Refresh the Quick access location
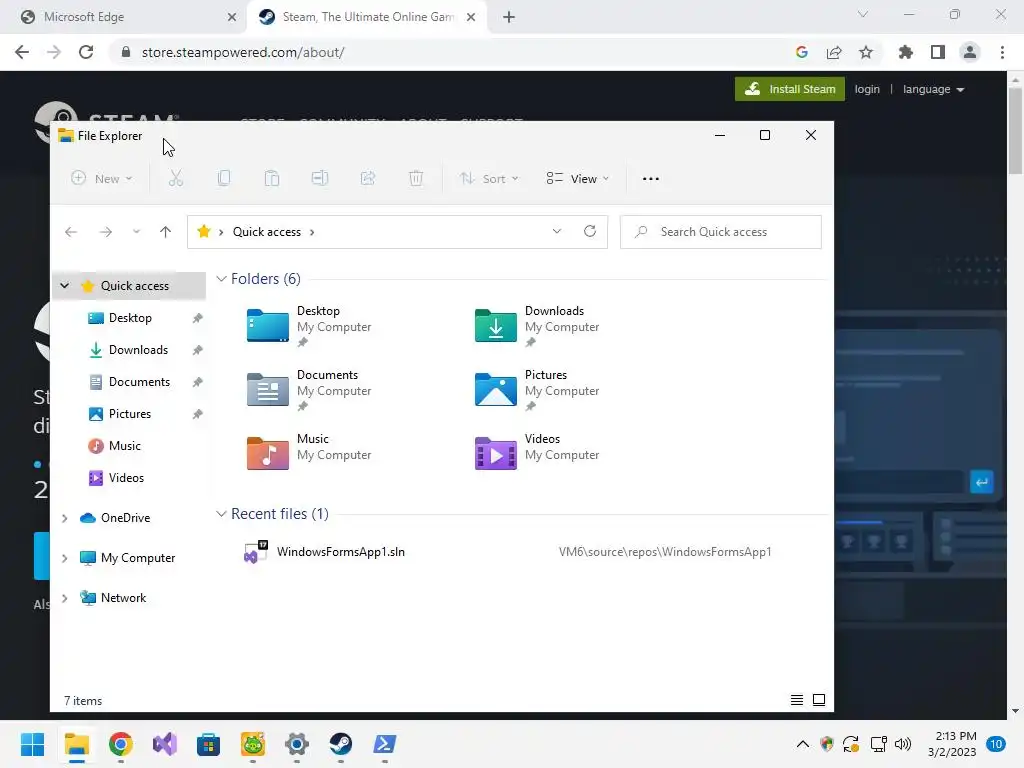This screenshot has height=768, width=1024. [590, 231]
